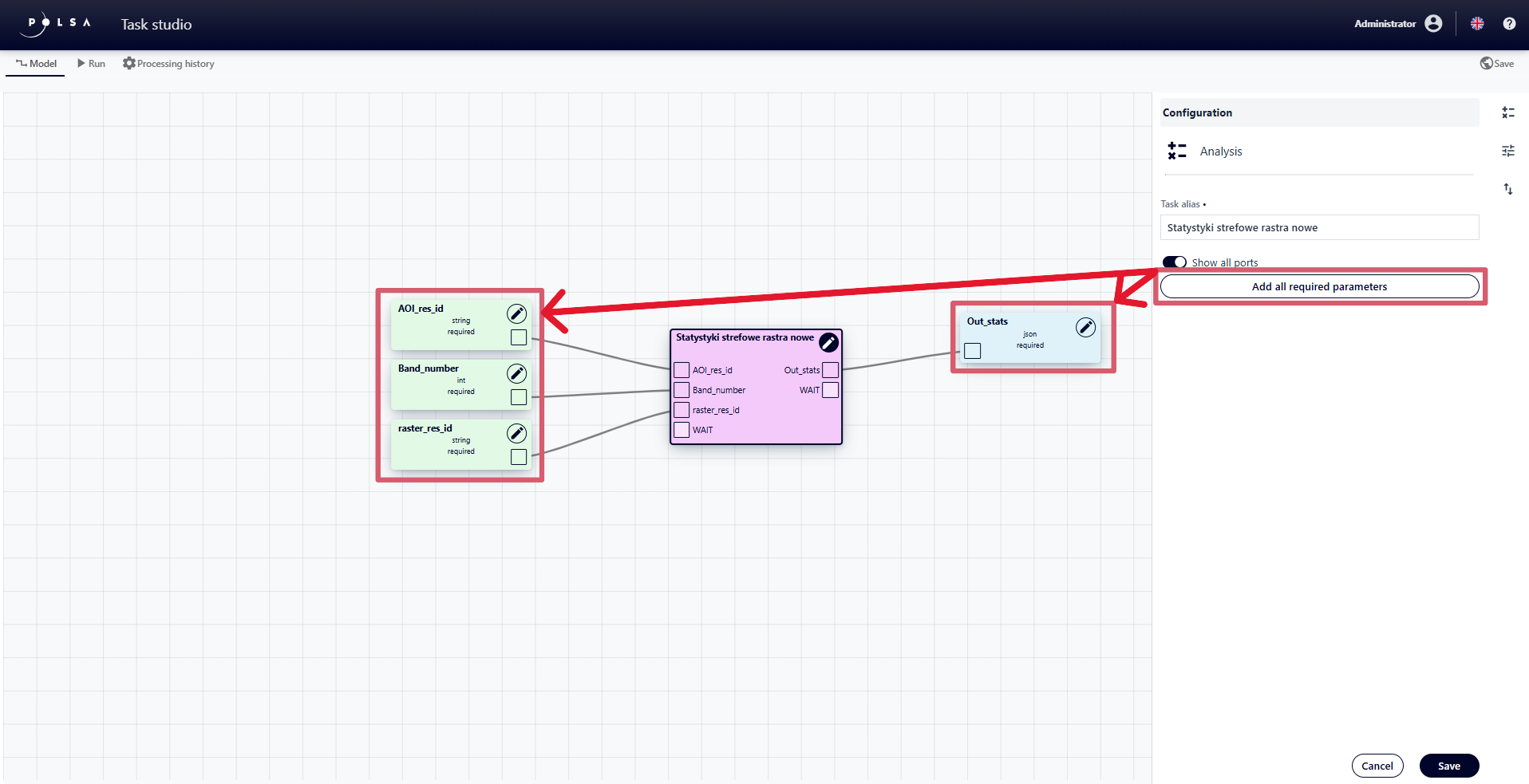Check the WAIT port checkbox
Image resolution: width=1529 pixels, height=784 pixels.
681,429
